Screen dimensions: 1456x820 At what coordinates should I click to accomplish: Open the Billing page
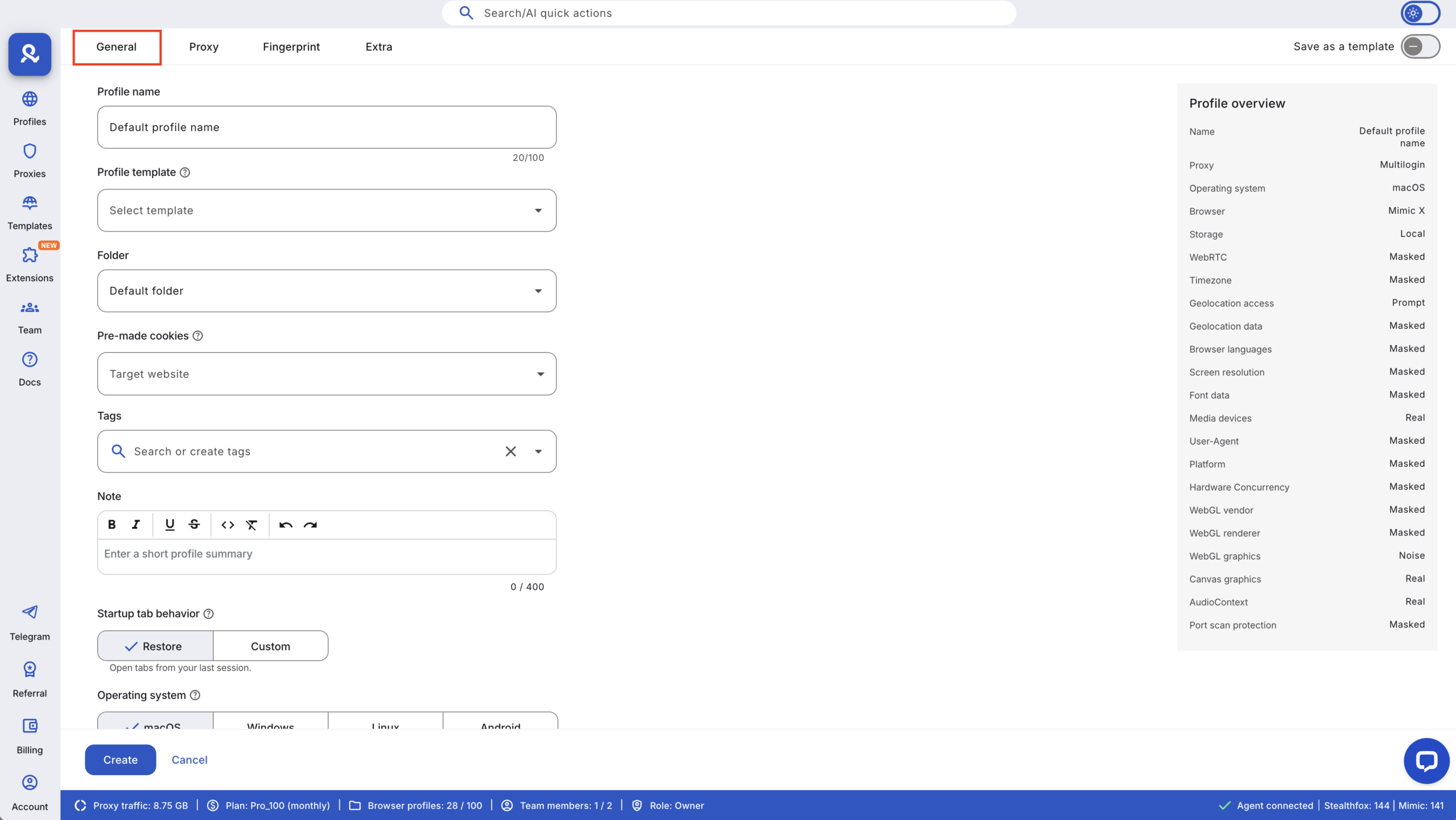point(30,736)
